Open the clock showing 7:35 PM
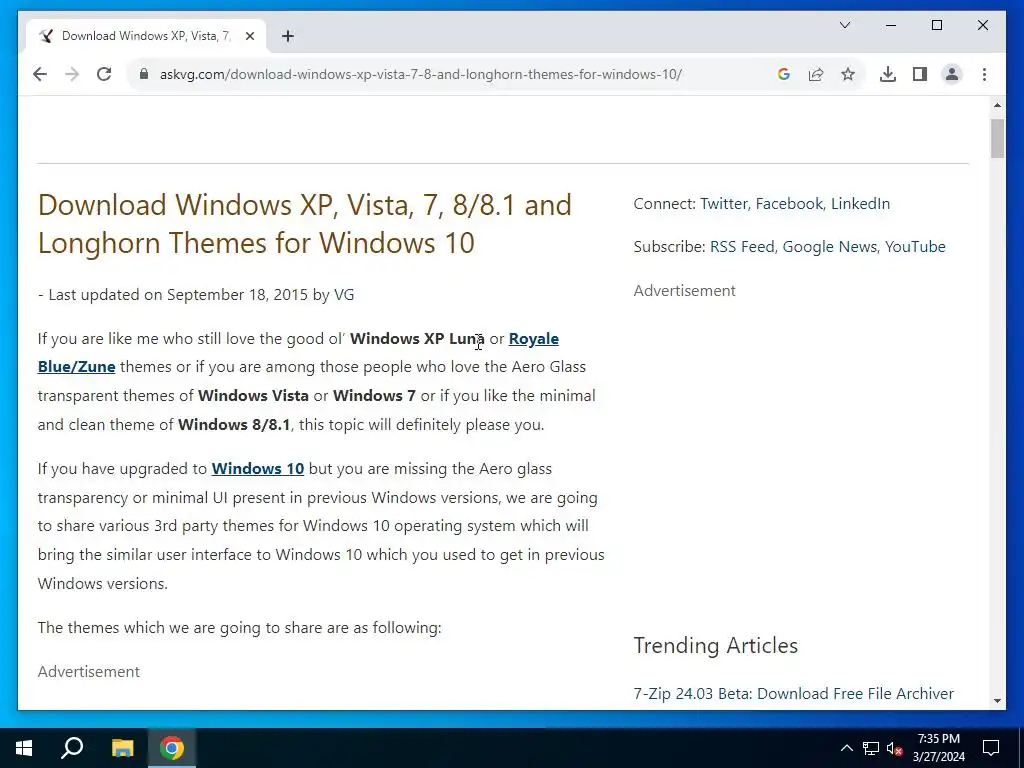The height and width of the screenshot is (768, 1024). point(938,748)
